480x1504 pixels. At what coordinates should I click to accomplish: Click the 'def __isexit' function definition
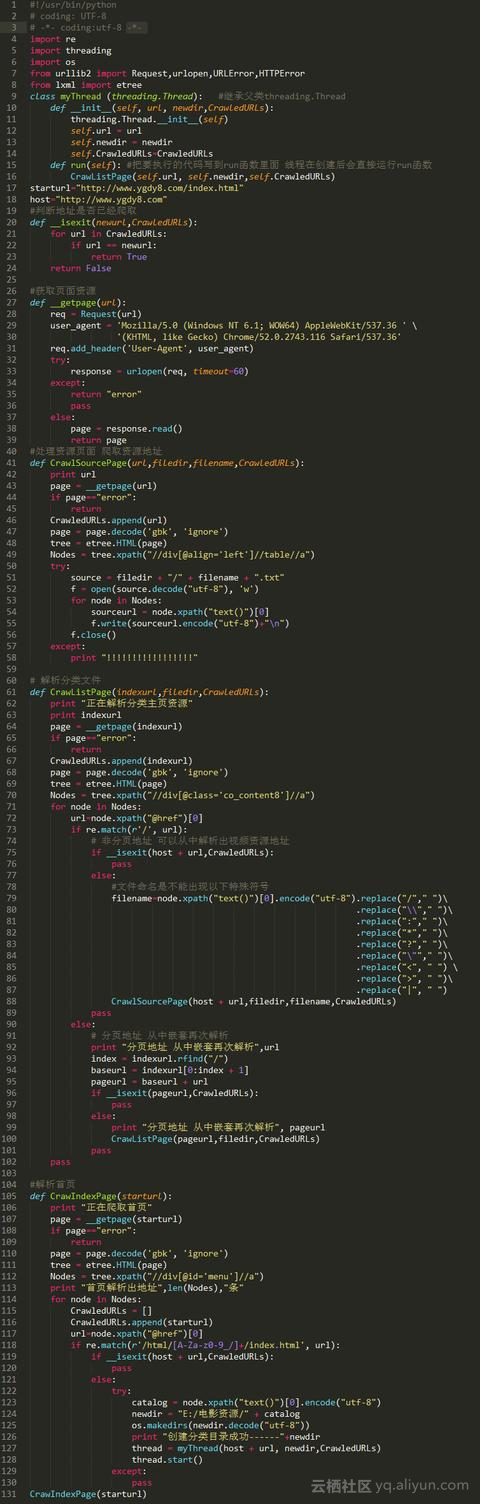tap(114, 222)
